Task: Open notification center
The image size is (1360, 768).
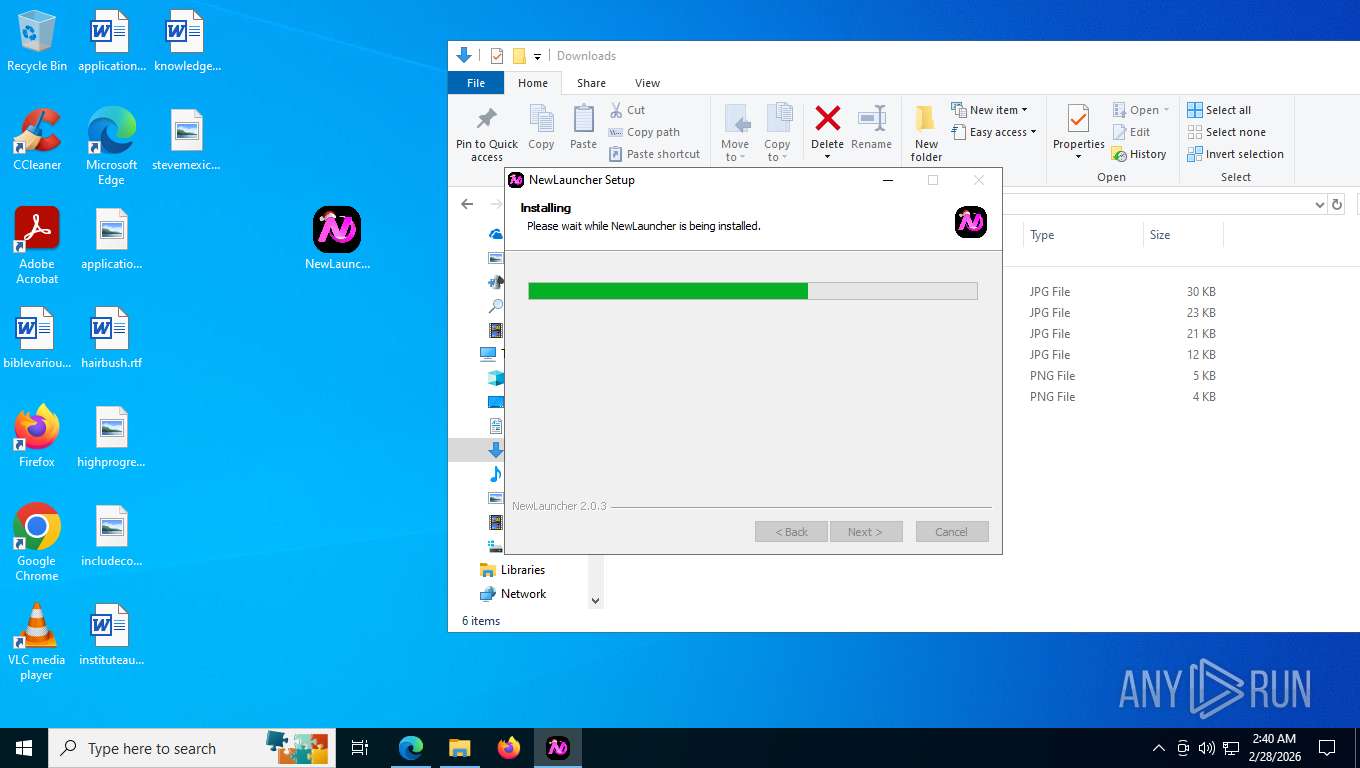Action: pyautogui.click(x=1327, y=748)
